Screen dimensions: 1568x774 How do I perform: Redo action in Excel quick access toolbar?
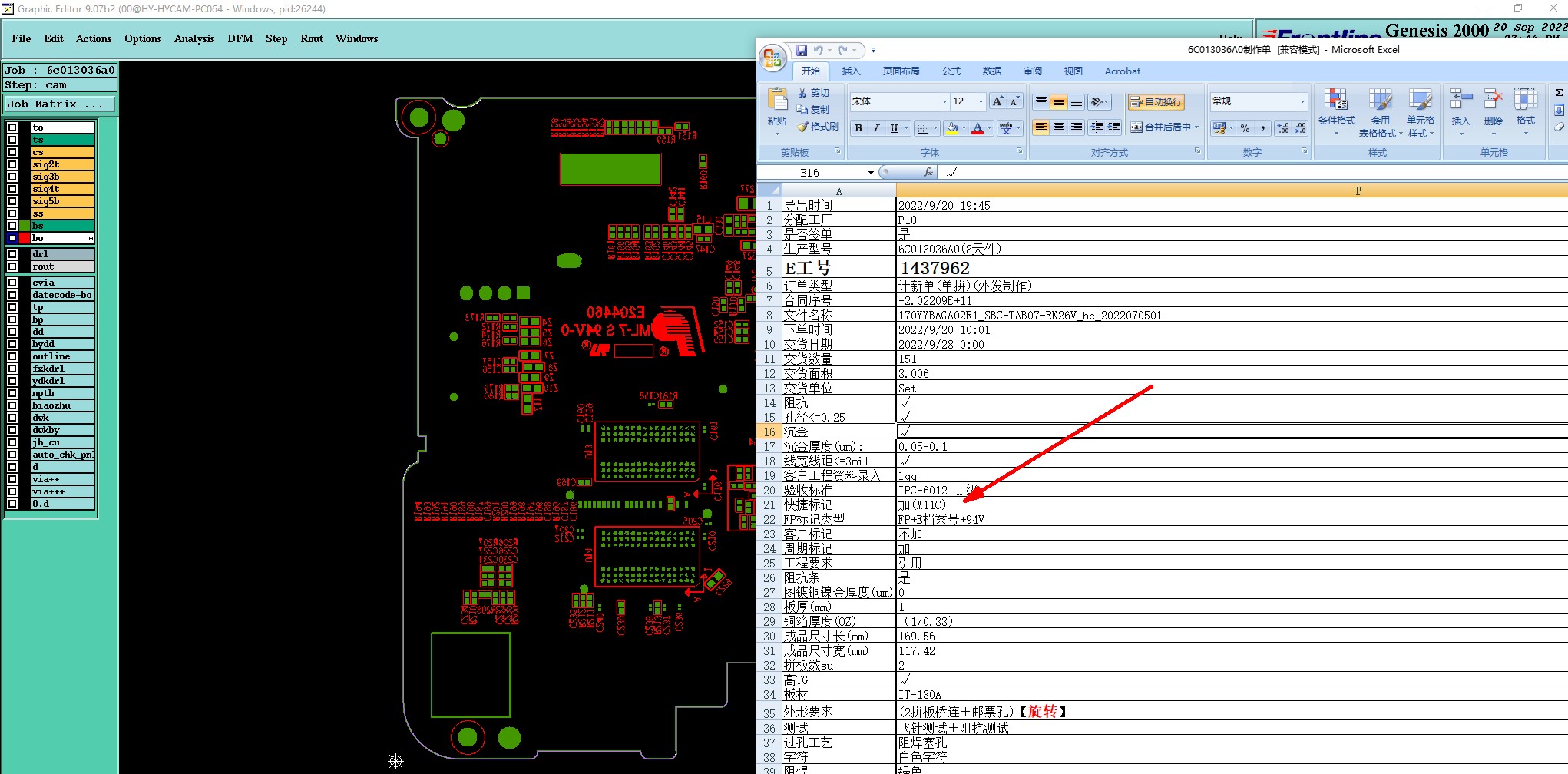tap(842, 51)
